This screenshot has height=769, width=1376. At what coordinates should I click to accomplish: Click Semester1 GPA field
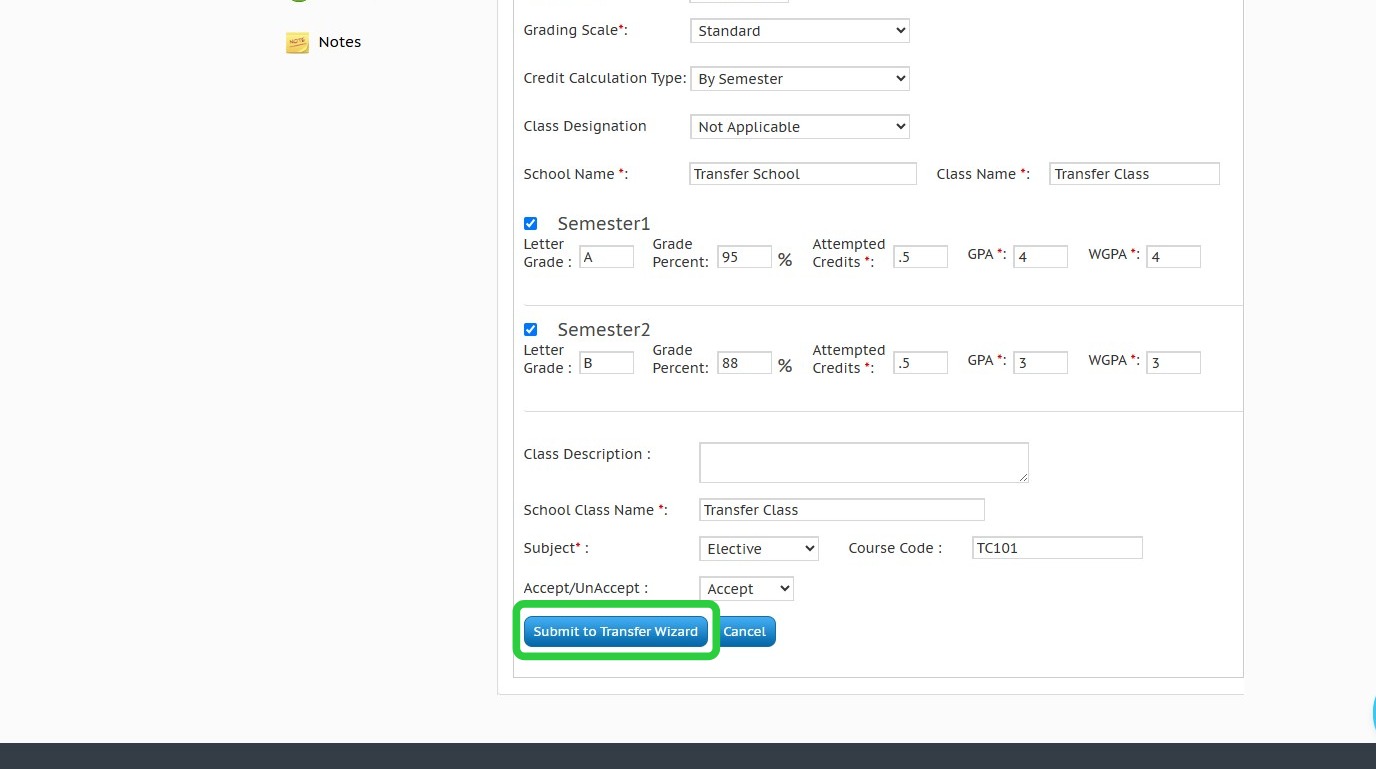click(x=1040, y=257)
